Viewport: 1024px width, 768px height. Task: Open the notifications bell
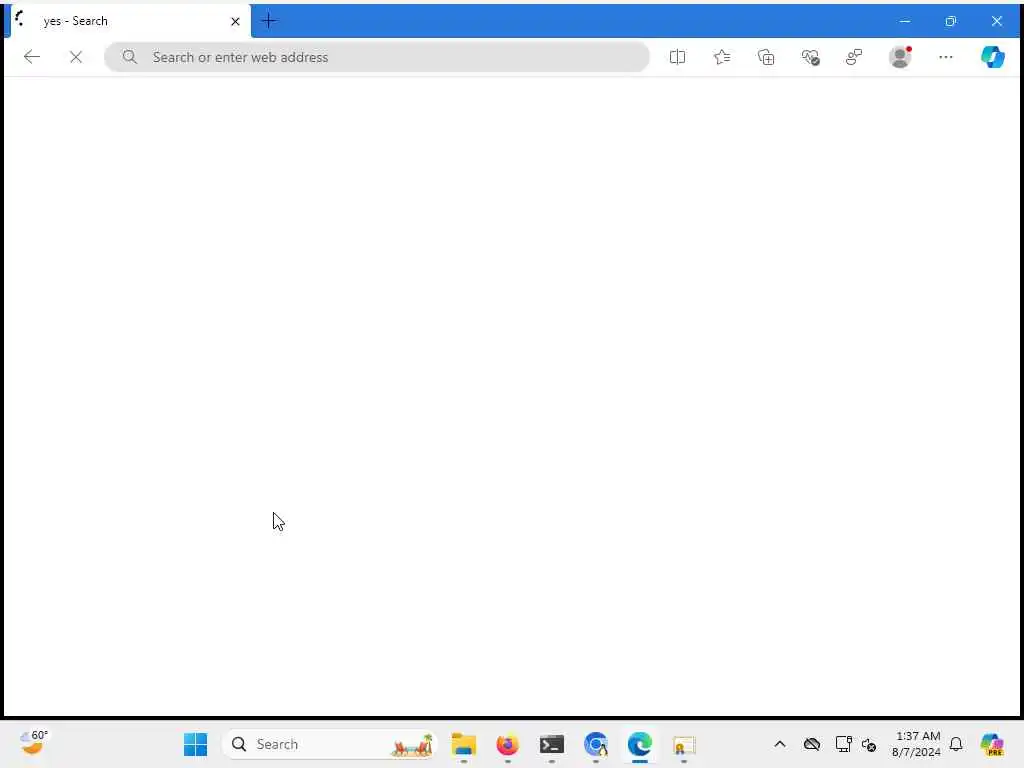coord(956,744)
